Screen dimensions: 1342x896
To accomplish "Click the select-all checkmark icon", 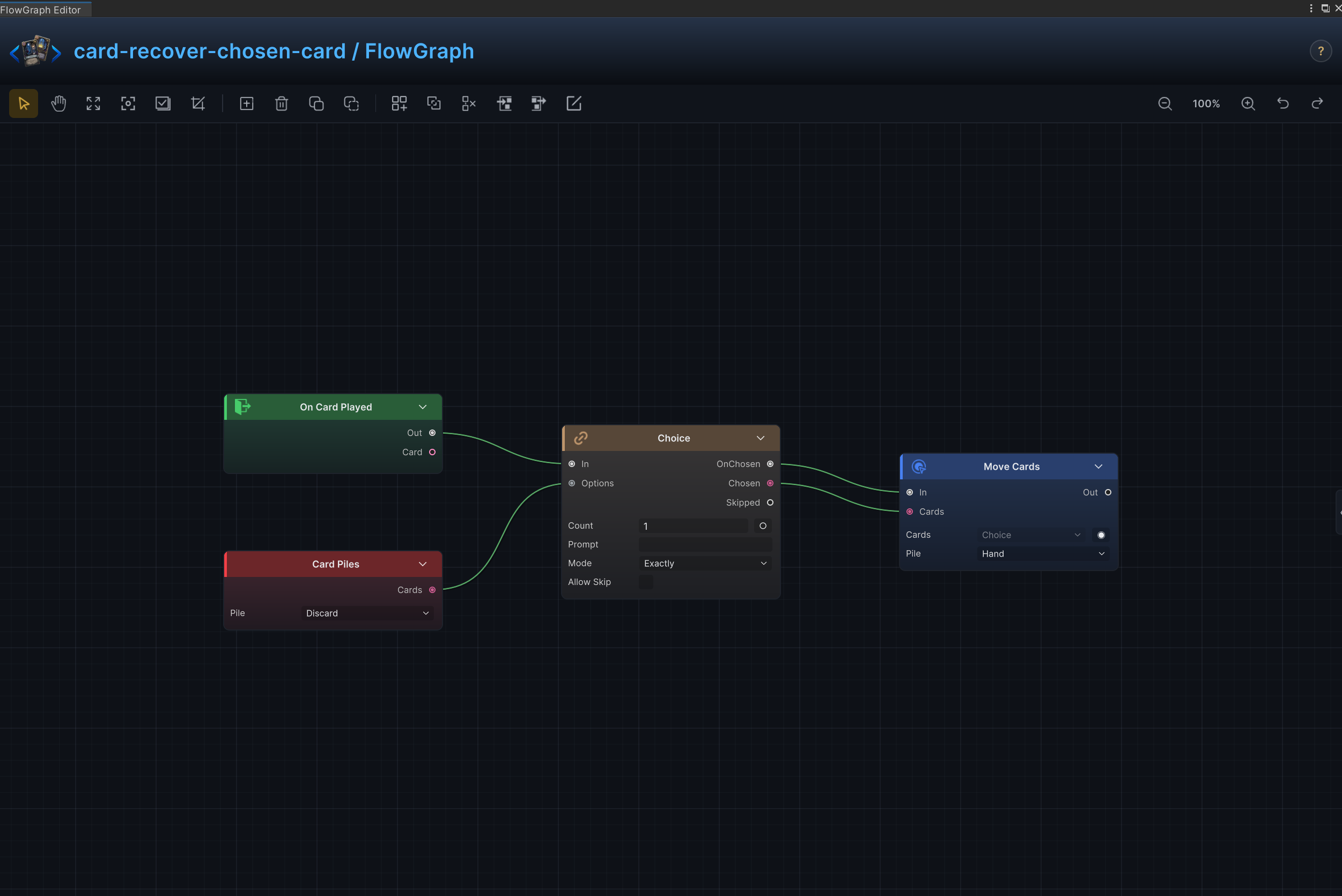I will (x=163, y=103).
